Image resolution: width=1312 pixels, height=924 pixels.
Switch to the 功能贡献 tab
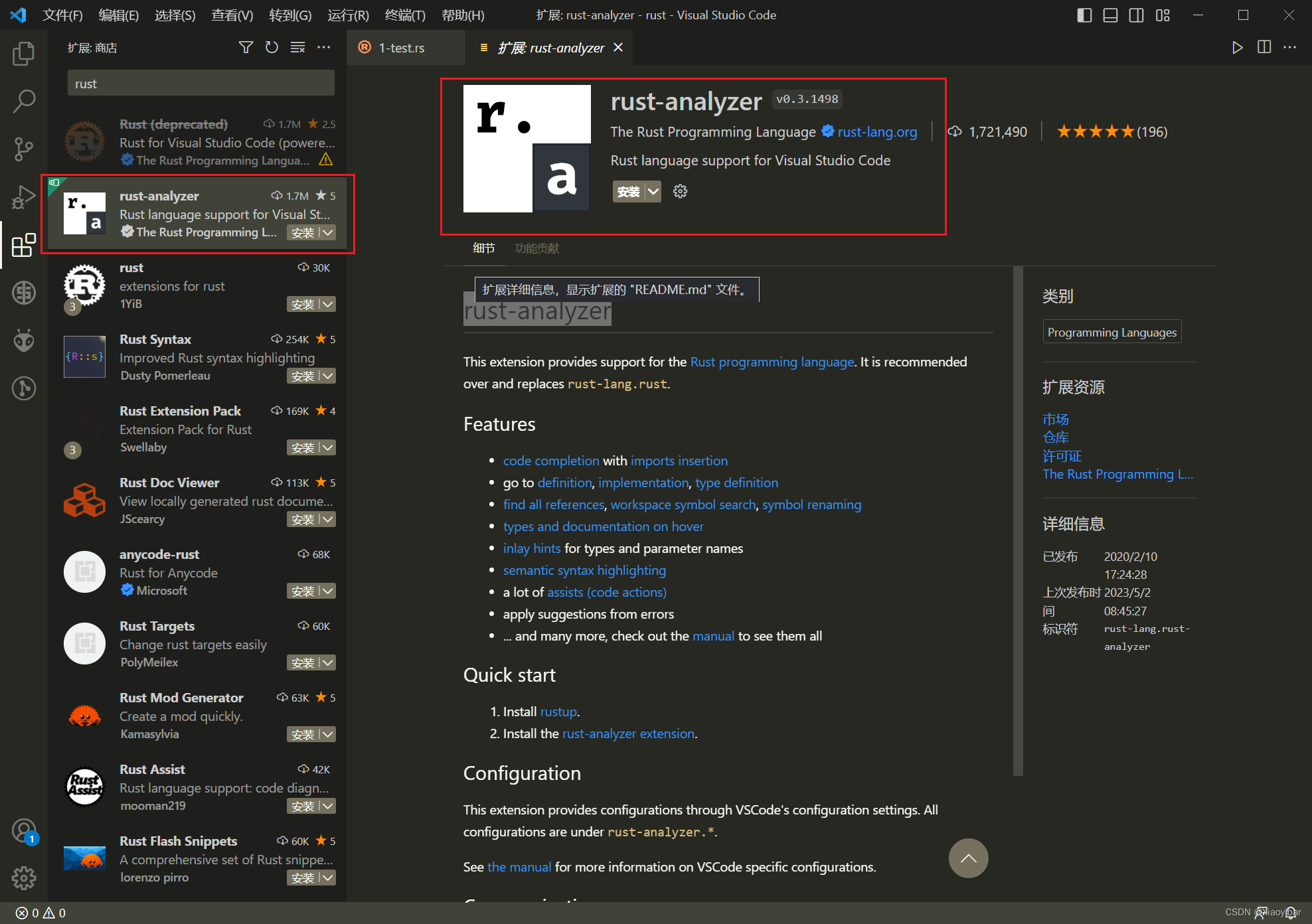(536, 248)
